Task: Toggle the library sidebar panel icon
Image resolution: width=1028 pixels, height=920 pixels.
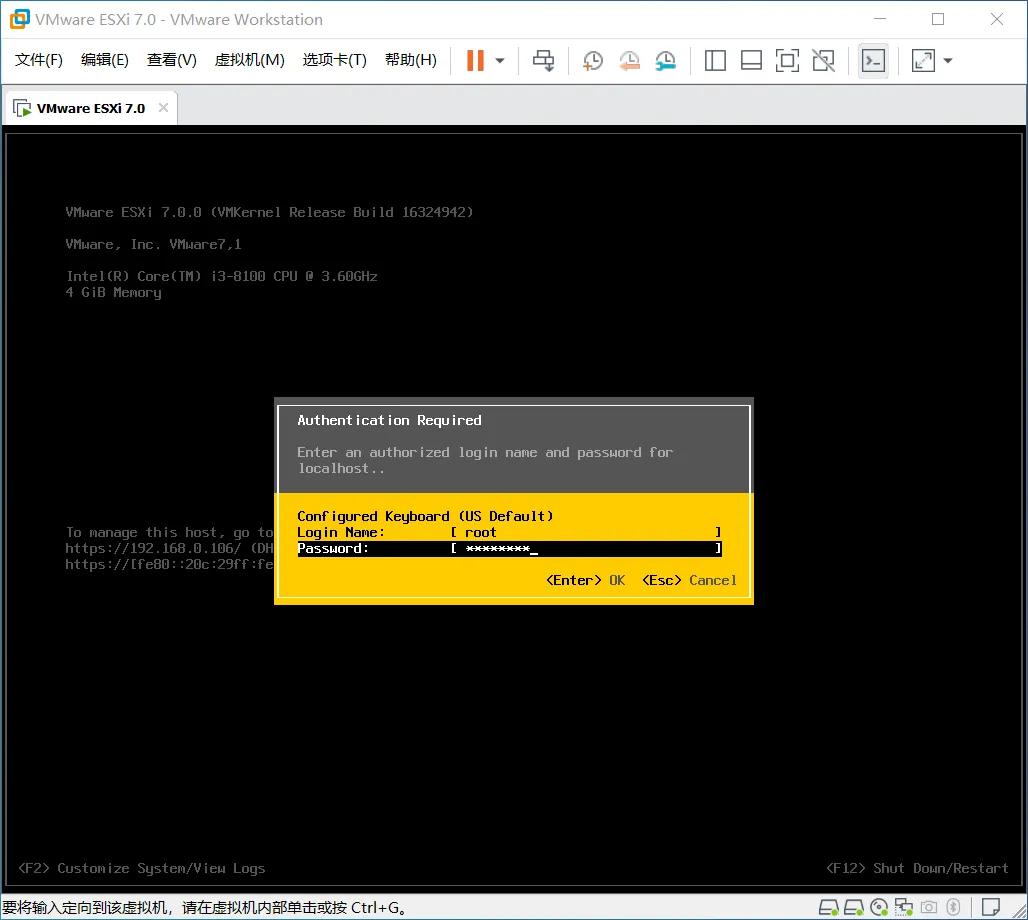Action: (715, 60)
